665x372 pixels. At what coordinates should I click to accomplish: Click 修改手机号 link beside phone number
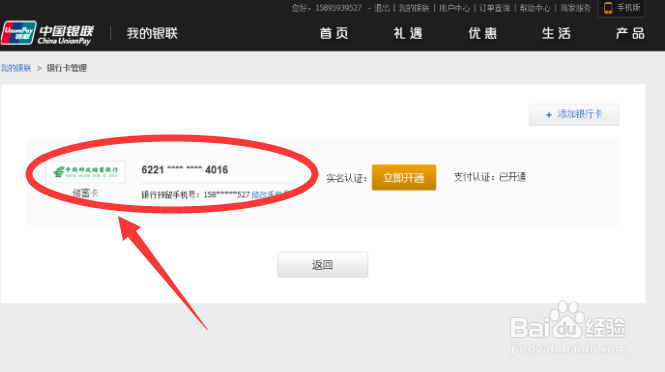[270, 195]
